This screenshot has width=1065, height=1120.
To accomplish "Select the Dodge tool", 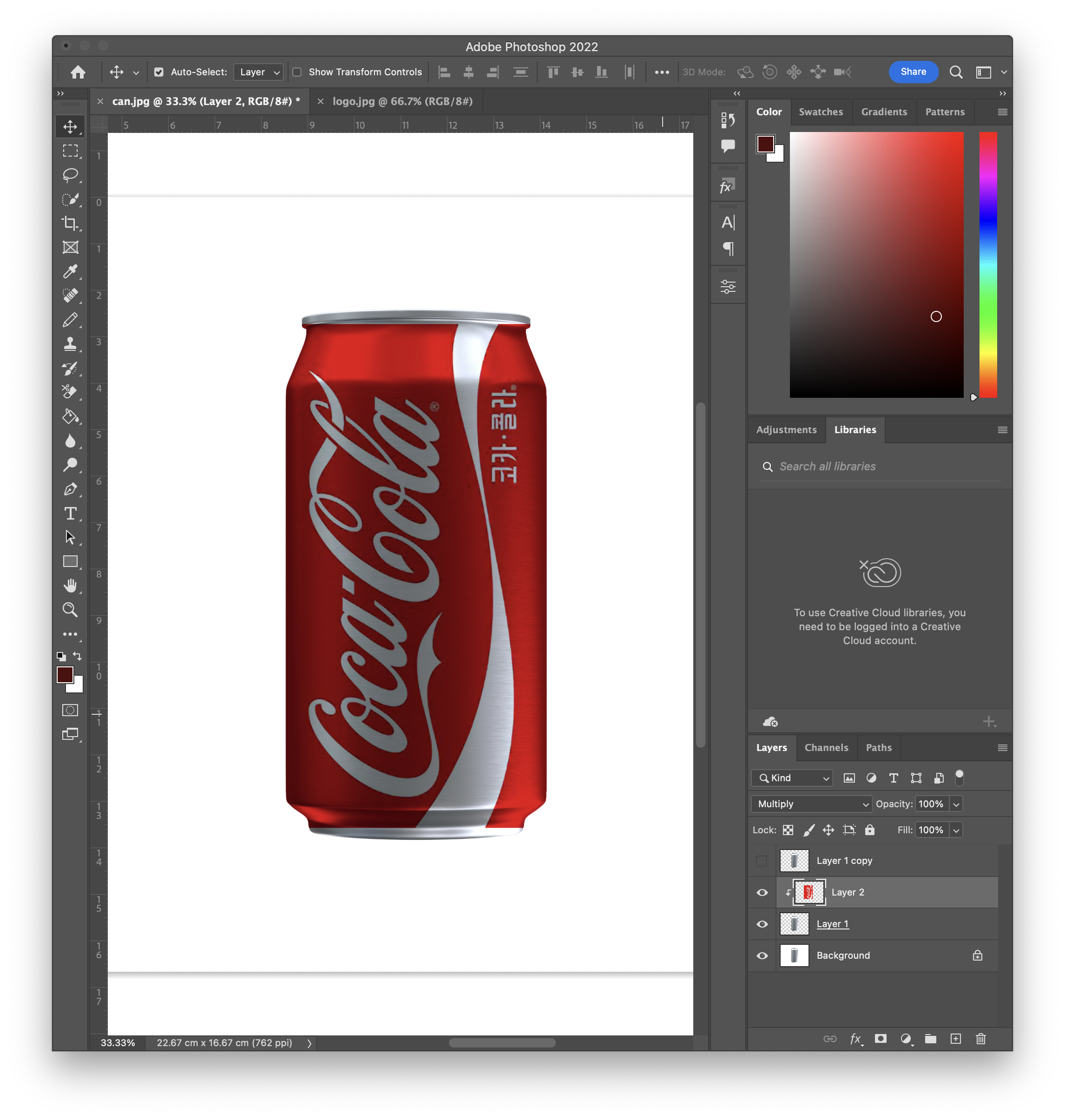I will (70, 465).
